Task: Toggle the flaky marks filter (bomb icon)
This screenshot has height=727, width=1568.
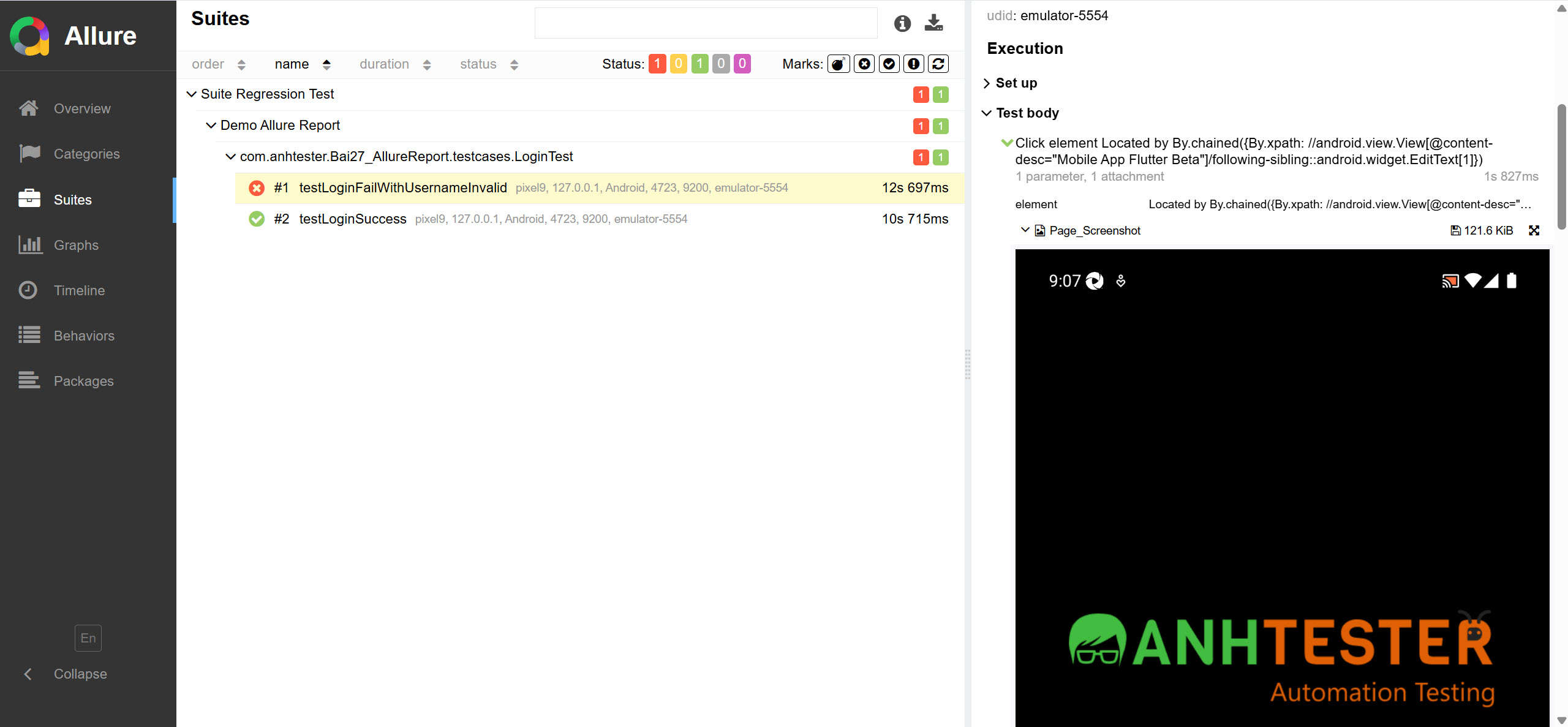Action: tap(839, 64)
